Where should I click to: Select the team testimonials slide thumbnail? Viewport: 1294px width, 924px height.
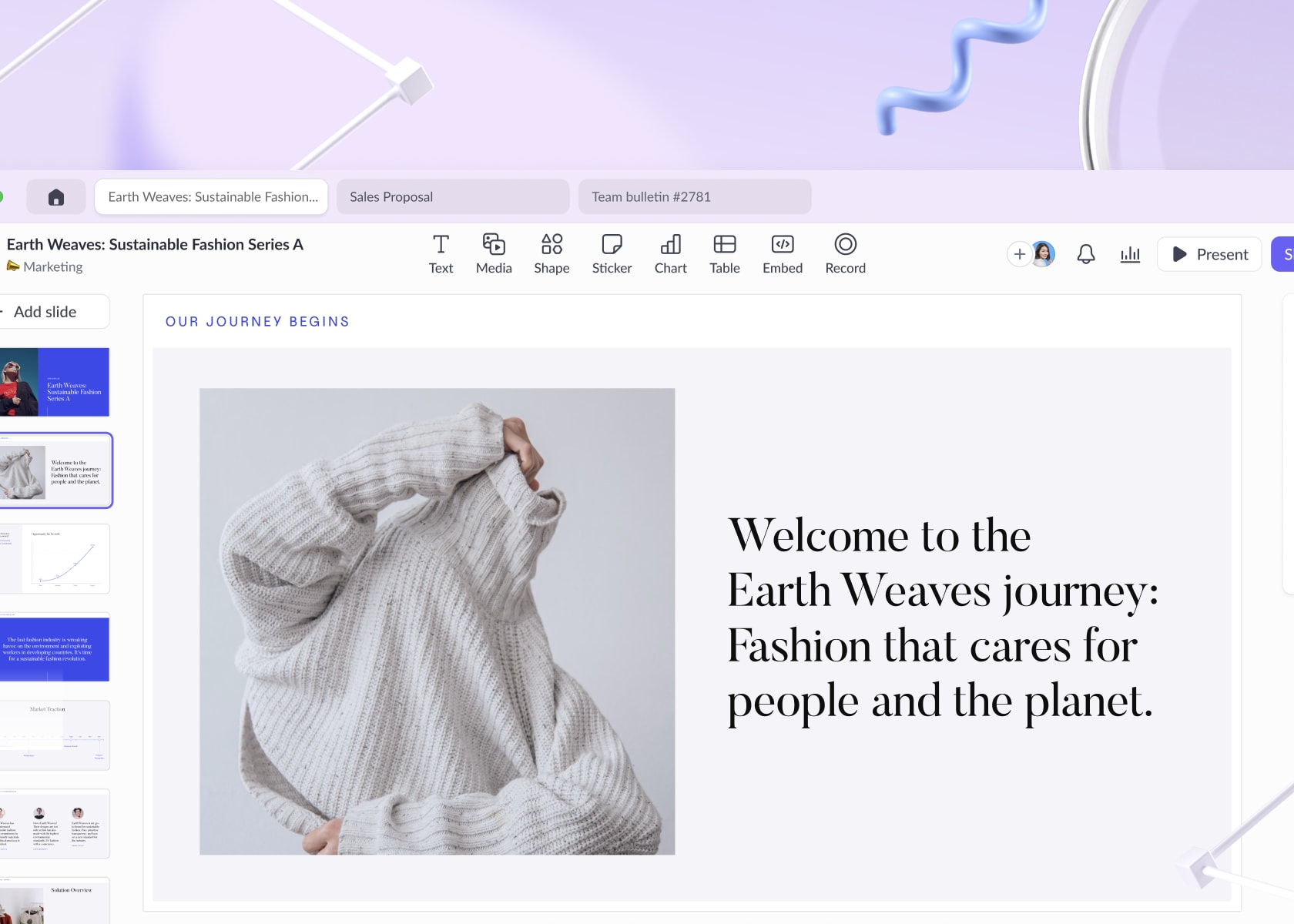(x=55, y=824)
